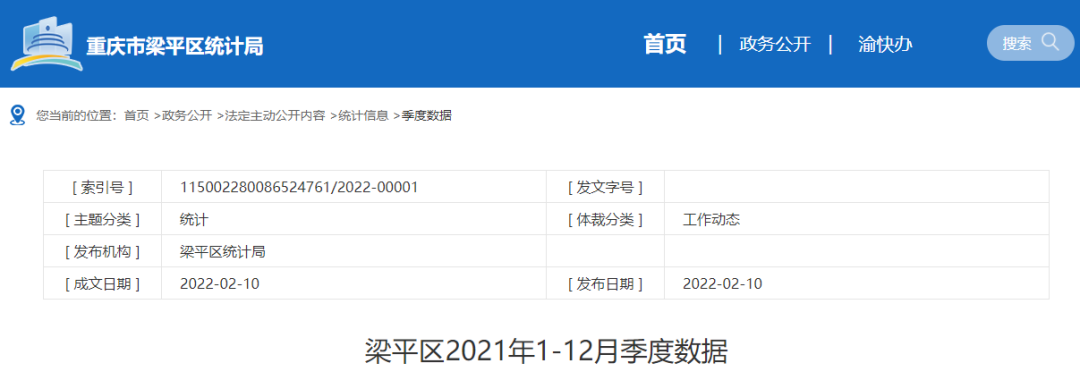Screen dimensions: 1080x380
Task: Click the article title 梁平区2021年1-12月季度数据
Action: click(546, 352)
